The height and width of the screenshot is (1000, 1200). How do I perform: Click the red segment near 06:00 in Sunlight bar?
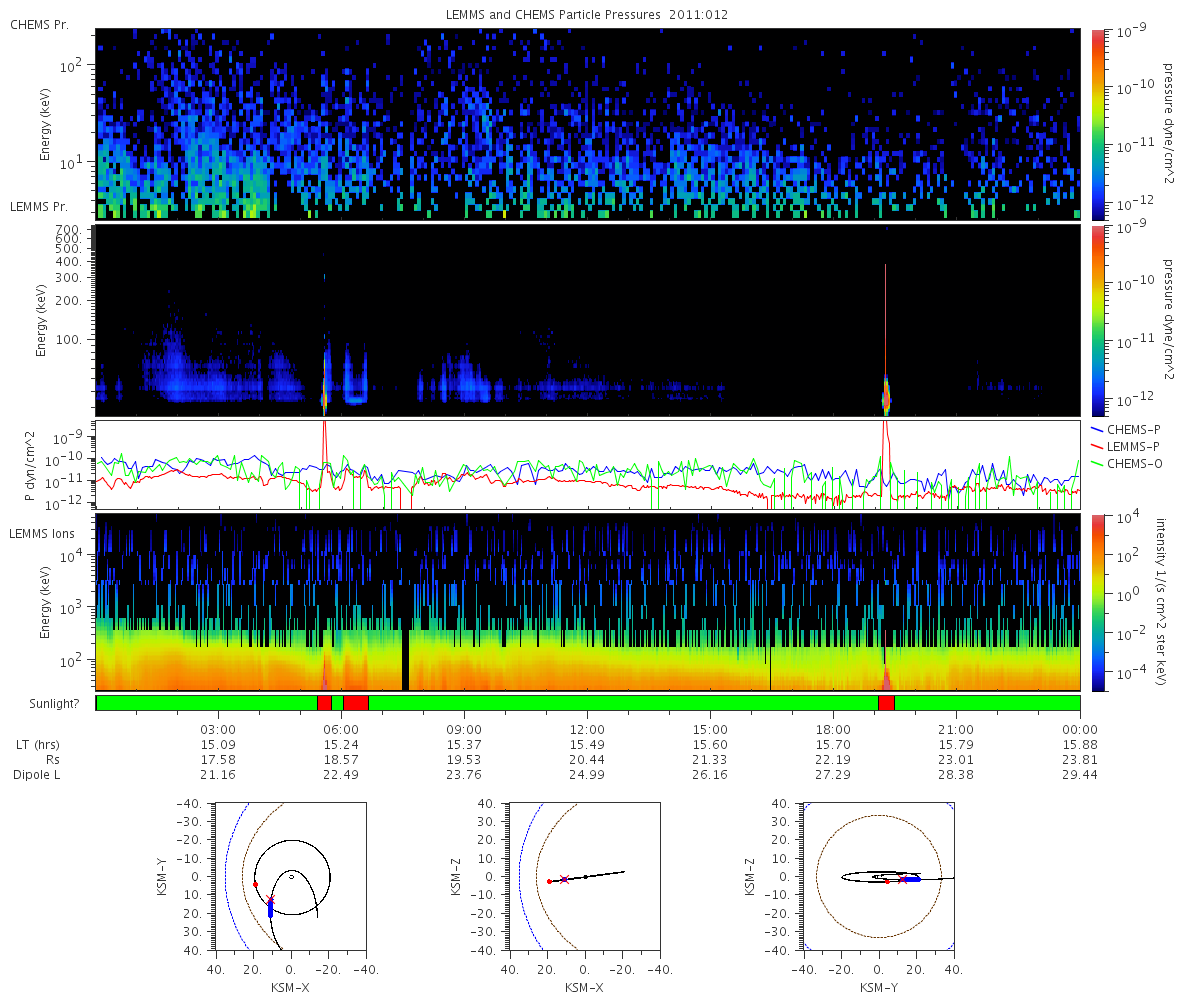pos(355,703)
